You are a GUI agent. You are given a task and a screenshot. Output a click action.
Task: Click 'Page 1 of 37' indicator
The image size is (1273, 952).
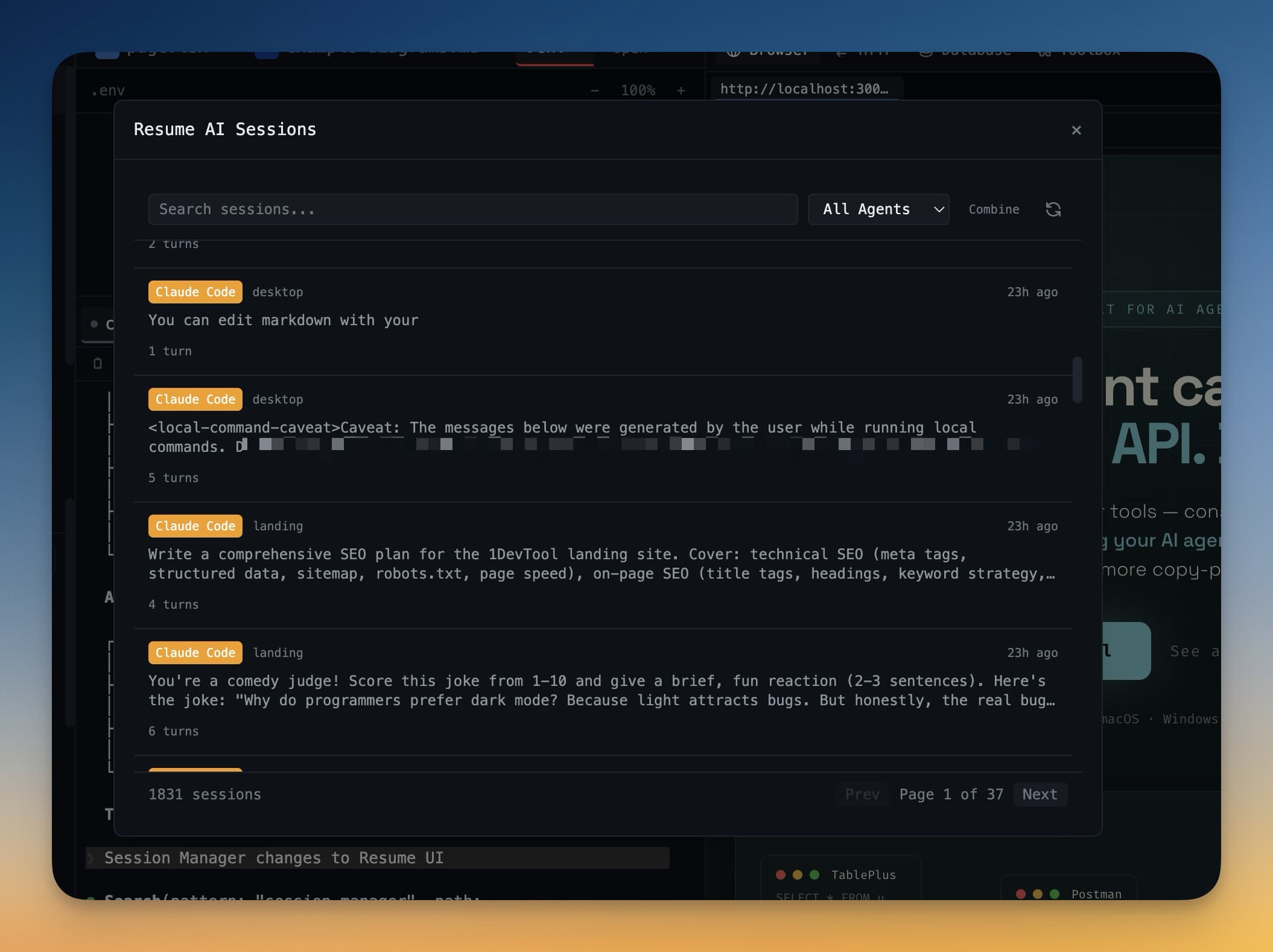pos(951,794)
